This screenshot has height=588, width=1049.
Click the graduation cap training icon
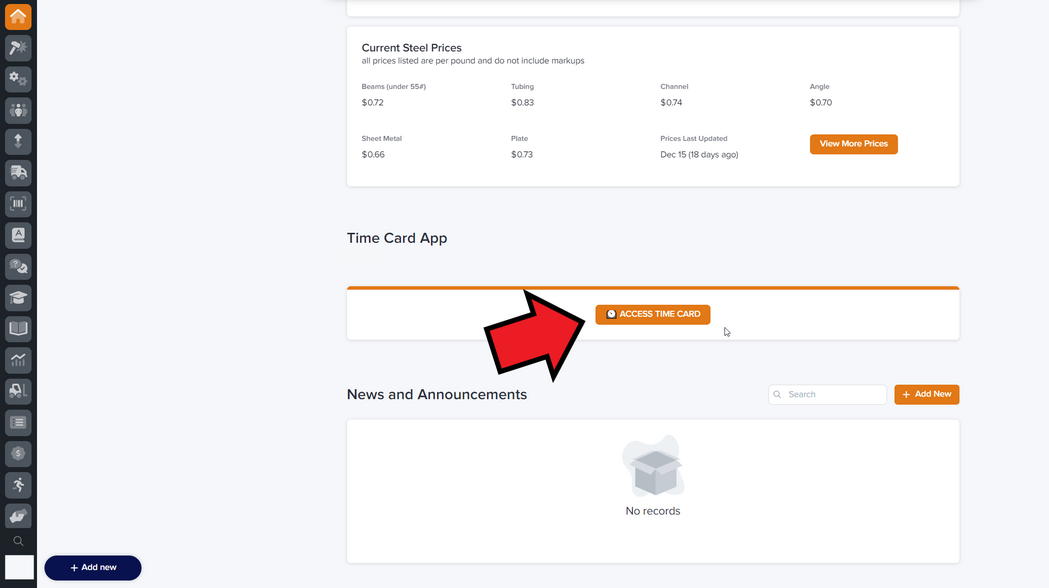click(18, 298)
